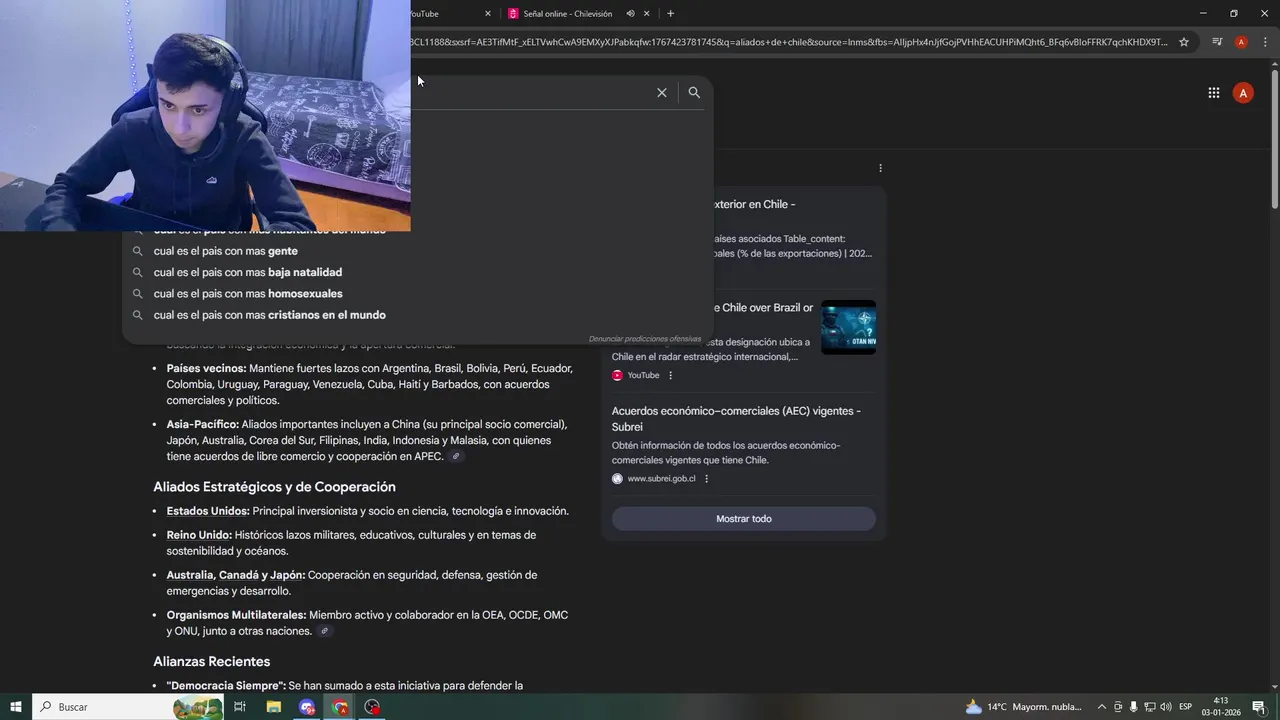The image size is (1280, 720).
Task: Open Task View on the taskbar
Action: (x=240, y=707)
